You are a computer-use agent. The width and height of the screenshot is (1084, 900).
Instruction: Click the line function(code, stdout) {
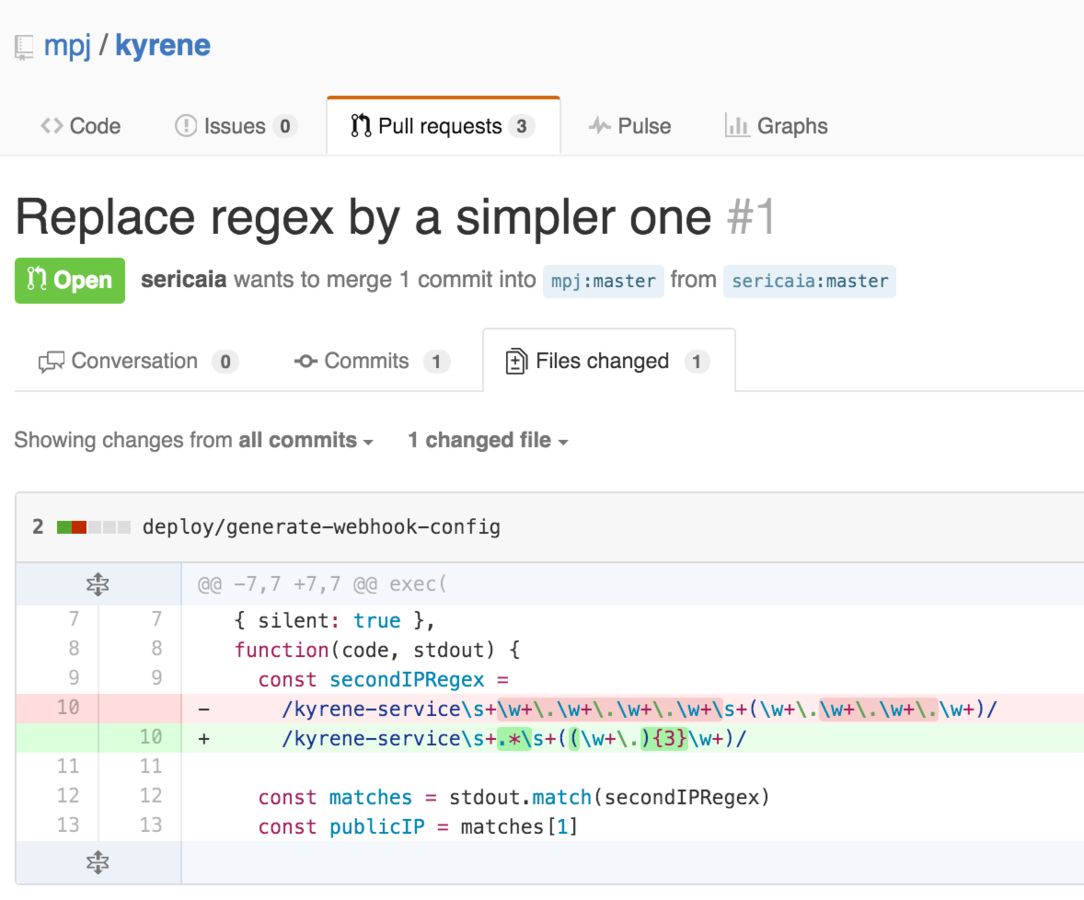pos(377,650)
